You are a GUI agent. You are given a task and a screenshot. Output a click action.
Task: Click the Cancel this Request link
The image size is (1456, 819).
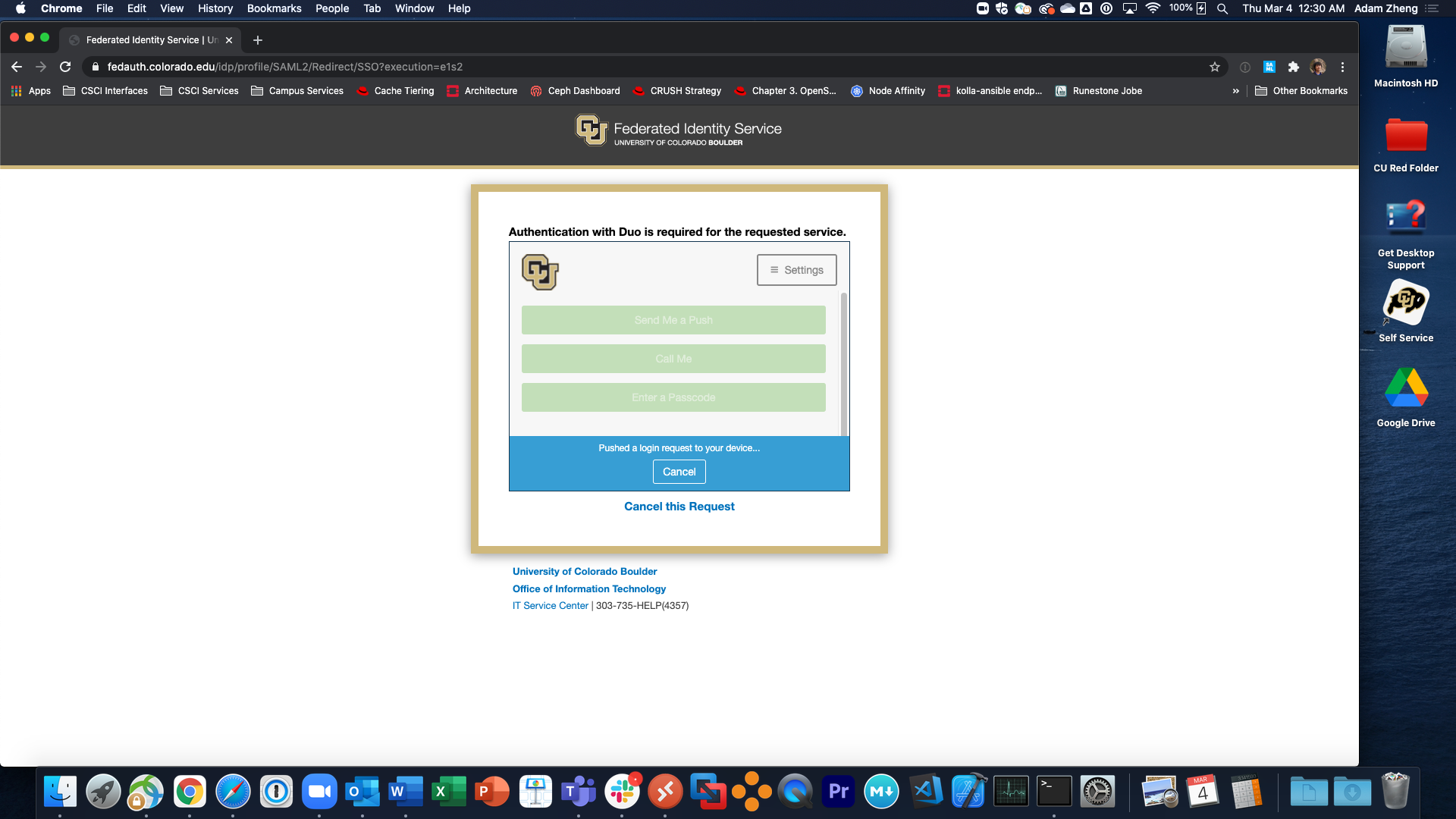point(679,507)
